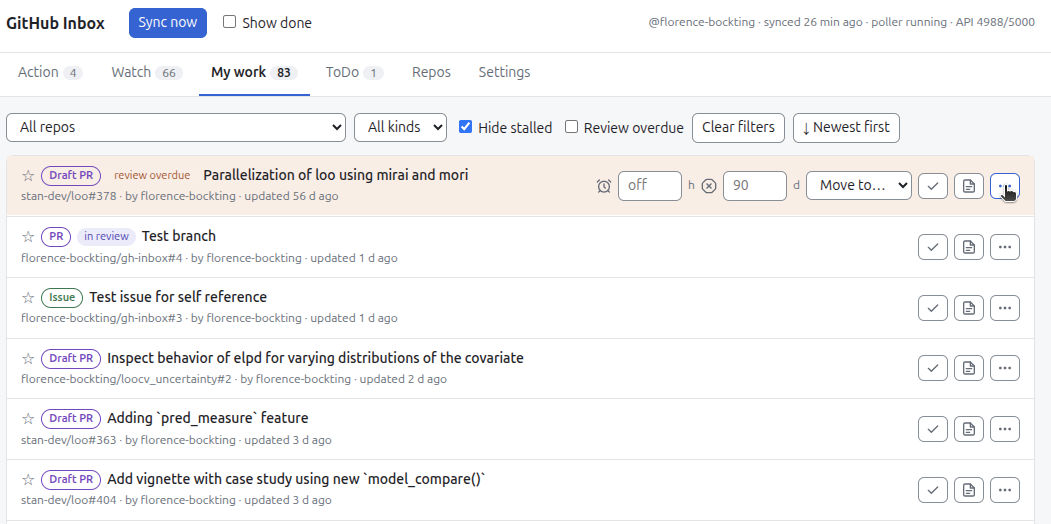
Task: Click the circled X stall icon
Action: [x=709, y=186]
